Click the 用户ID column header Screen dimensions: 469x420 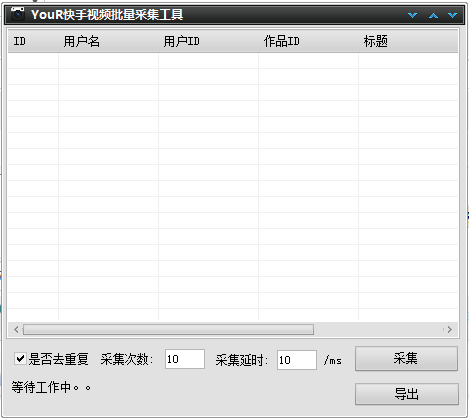(208, 41)
